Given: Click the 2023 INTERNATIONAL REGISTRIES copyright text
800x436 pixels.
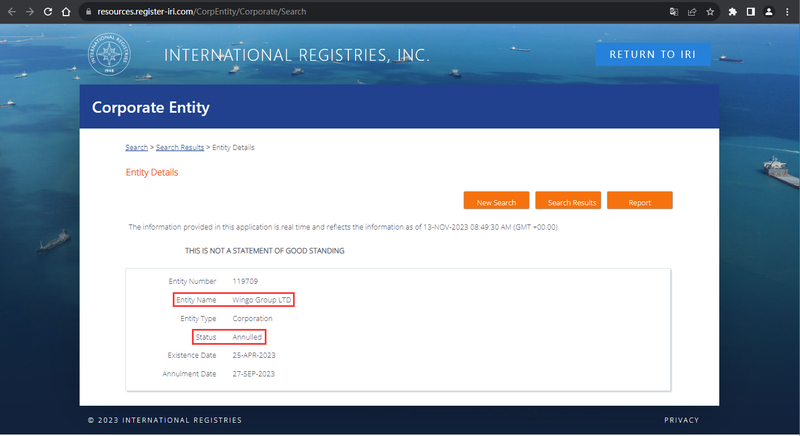Looking at the screenshot, I should (165, 420).
